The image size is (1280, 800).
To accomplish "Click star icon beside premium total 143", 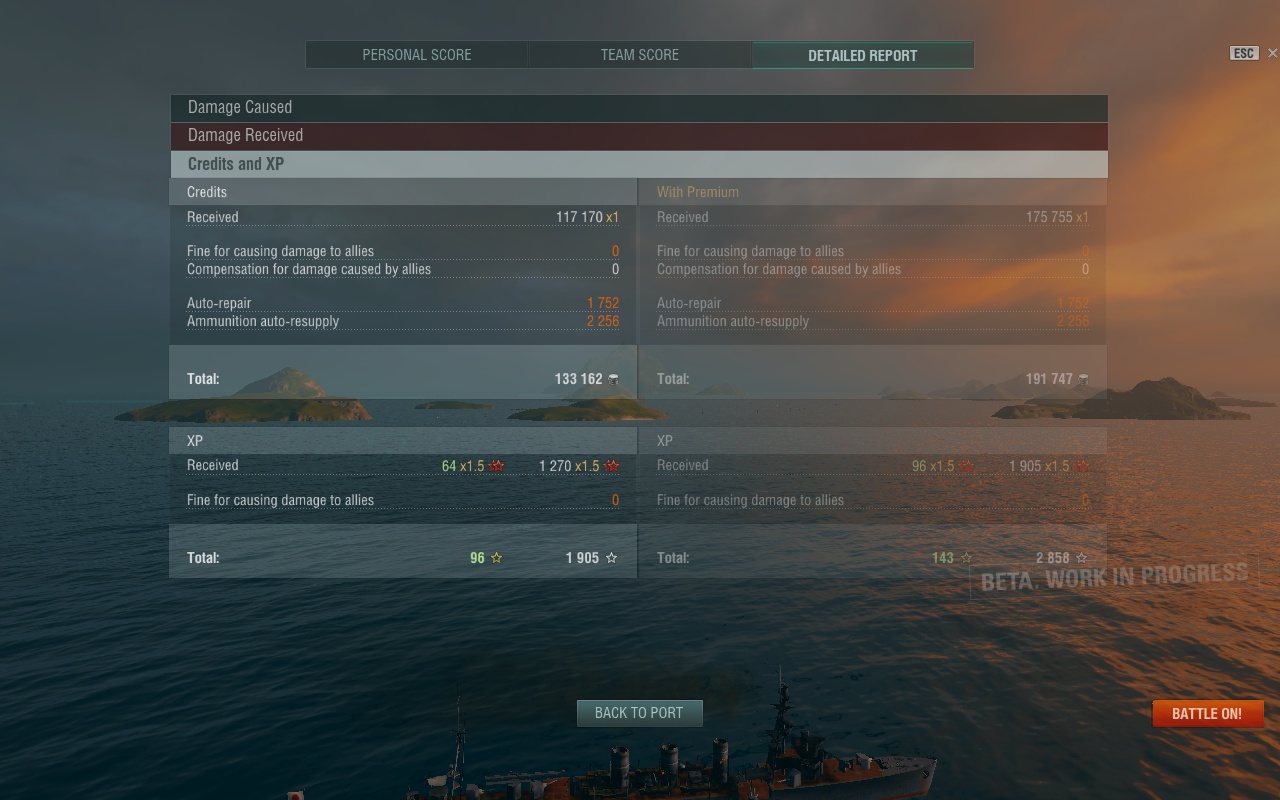I will coord(966,558).
